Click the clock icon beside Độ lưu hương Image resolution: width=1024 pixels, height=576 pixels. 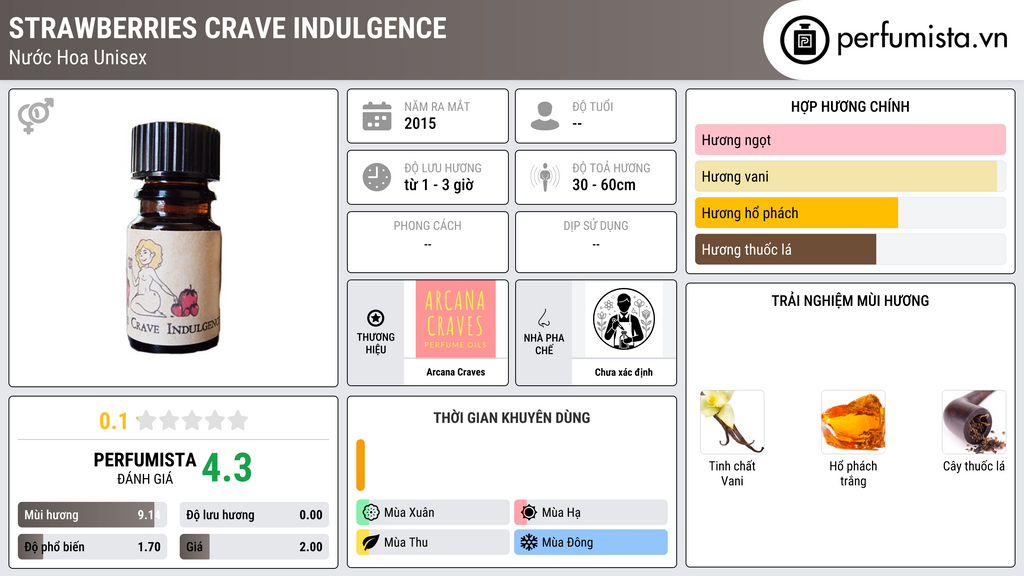point(377,177)
